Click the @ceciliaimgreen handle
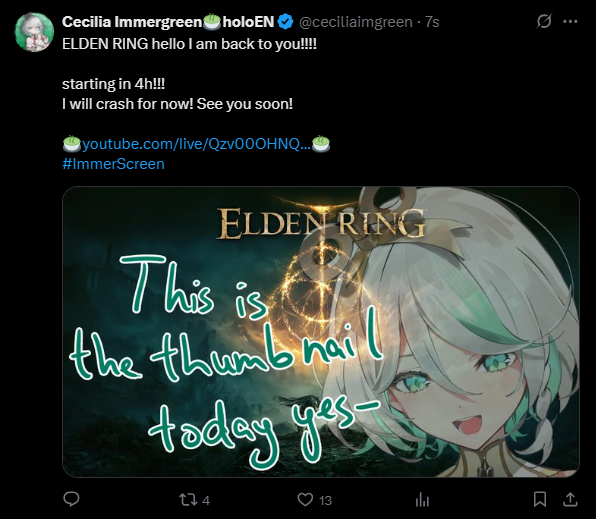 (x=356, y=22)
